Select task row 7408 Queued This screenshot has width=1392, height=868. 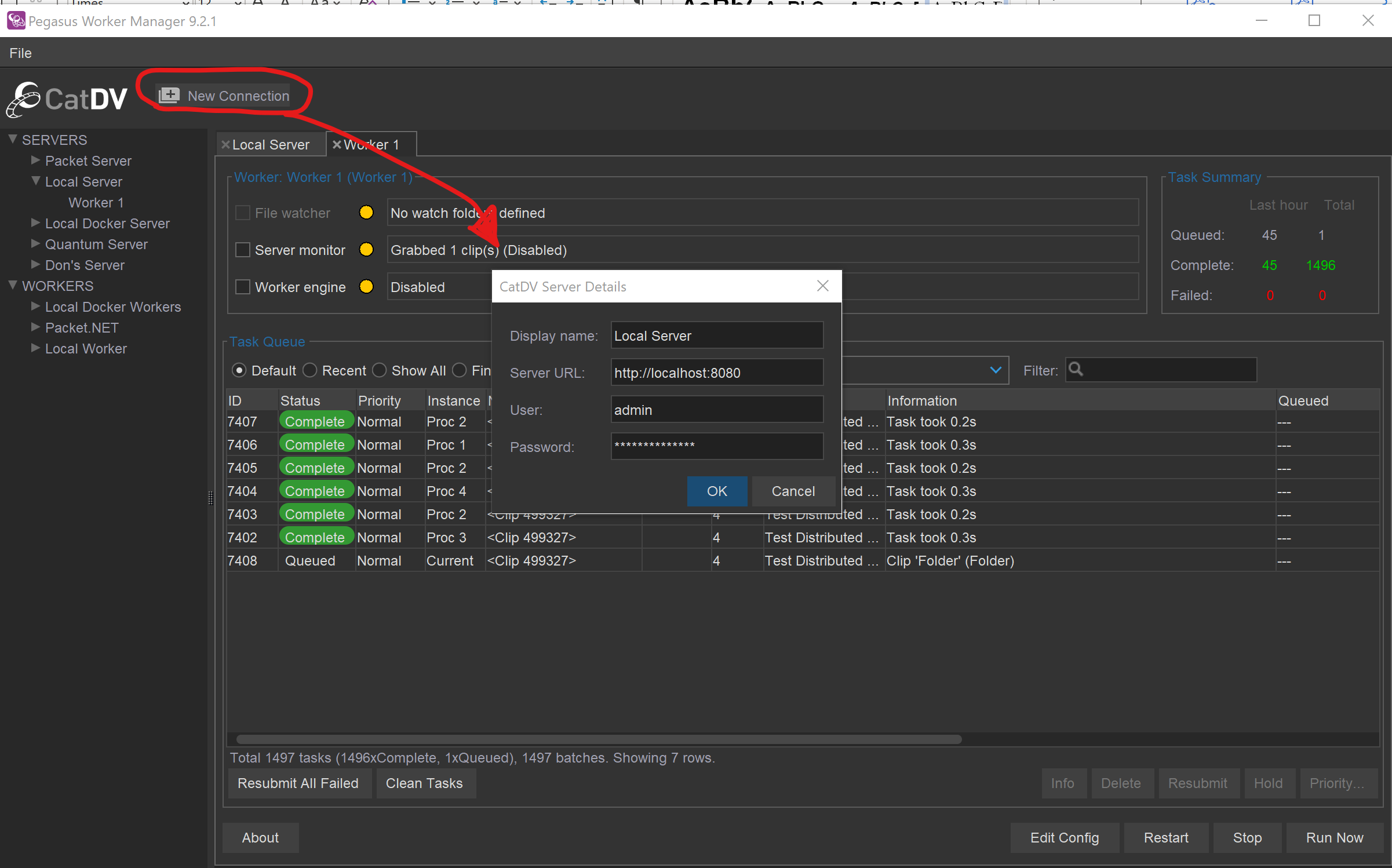(803, 560)
